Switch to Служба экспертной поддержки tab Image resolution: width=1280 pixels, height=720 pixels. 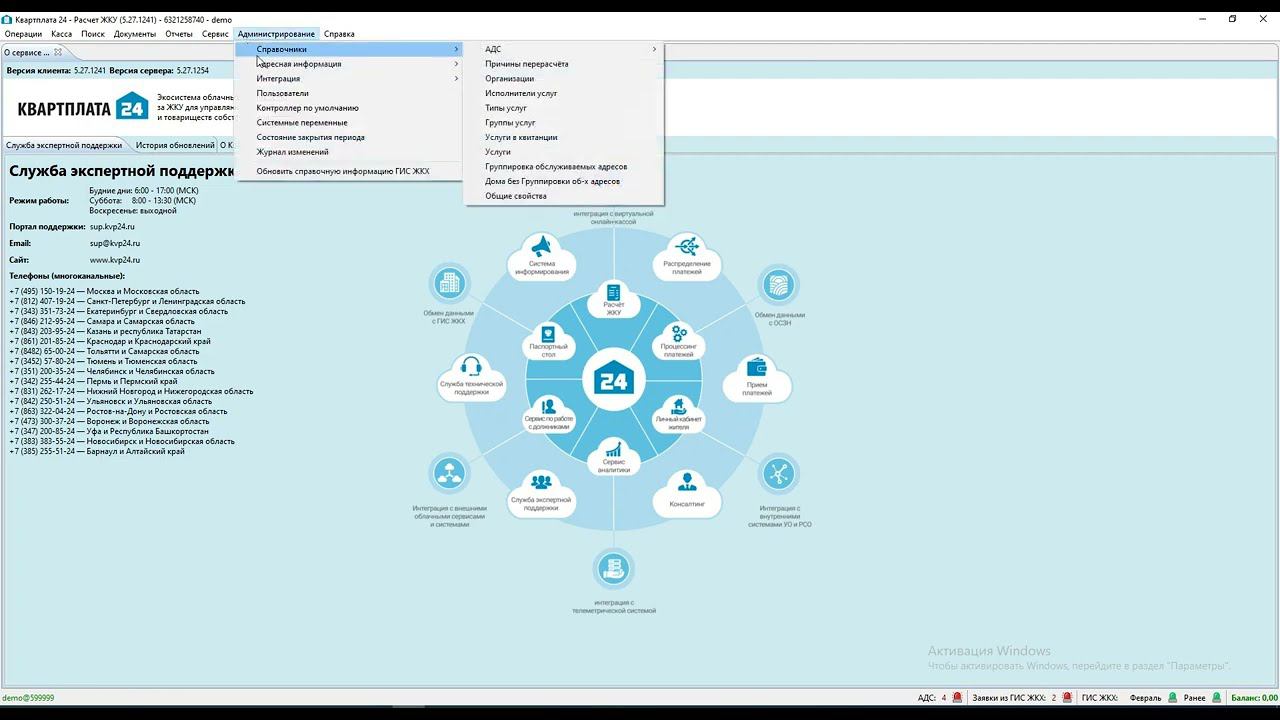(x=64, y=145)
